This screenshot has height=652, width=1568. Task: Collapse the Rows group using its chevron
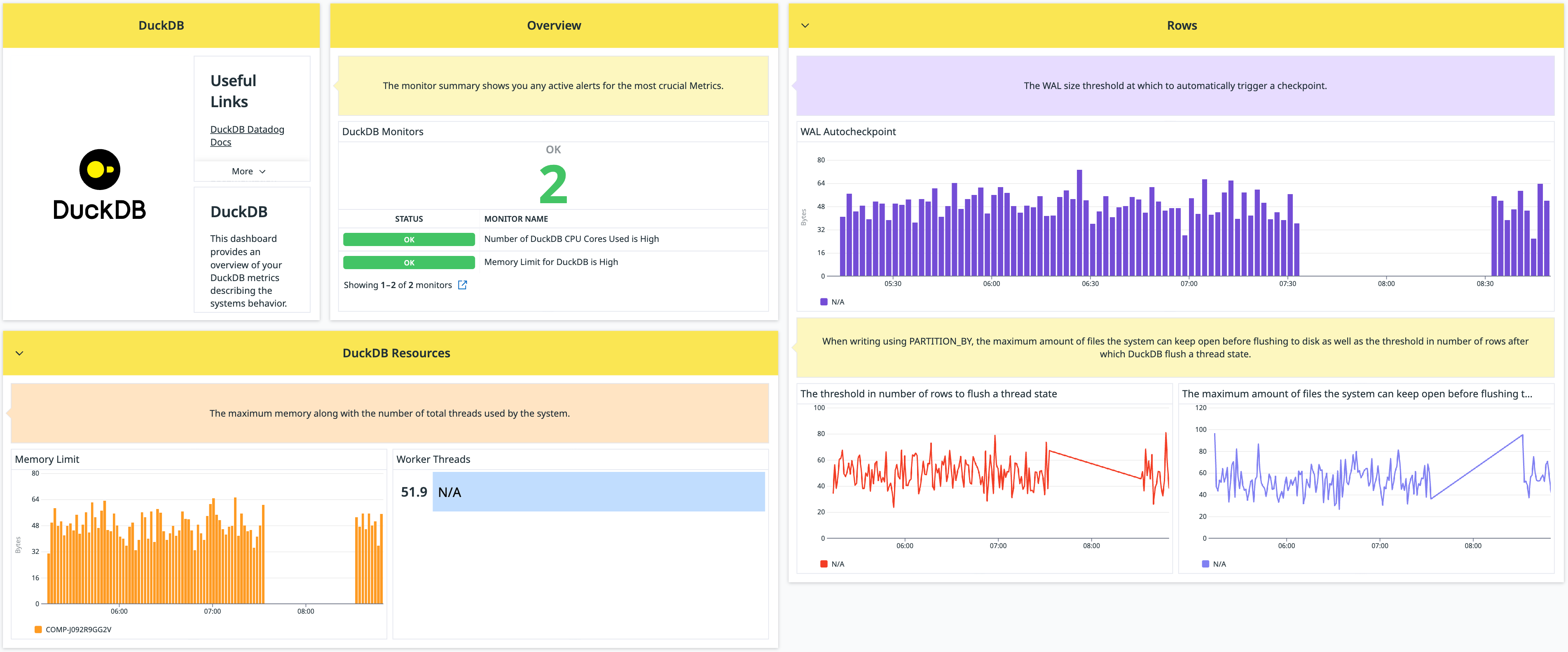click(805, 25)
